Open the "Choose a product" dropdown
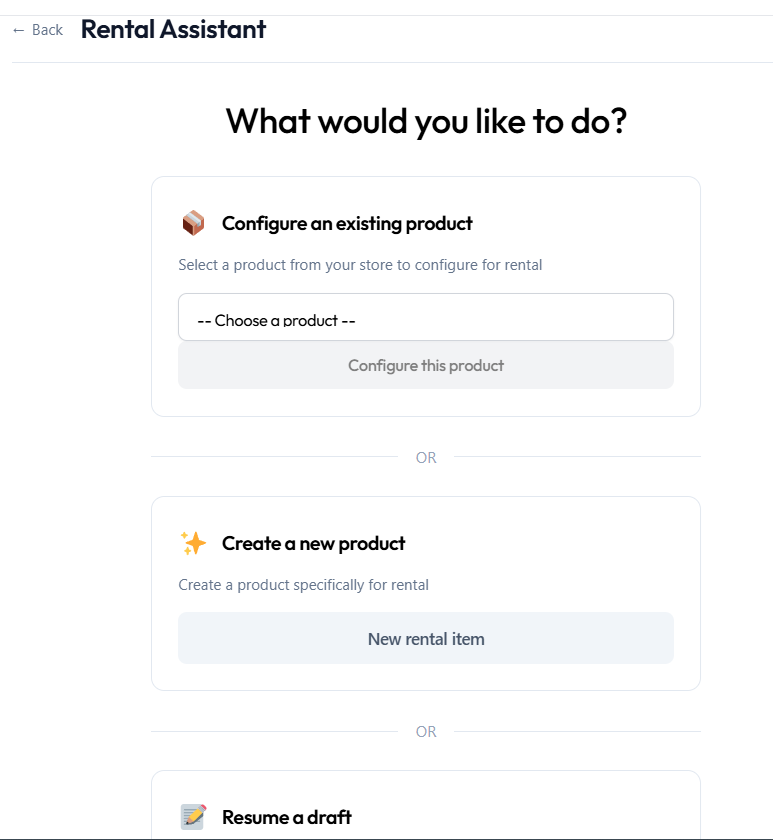This screenshot has height=840, width=773. click(x=425, y=318)
